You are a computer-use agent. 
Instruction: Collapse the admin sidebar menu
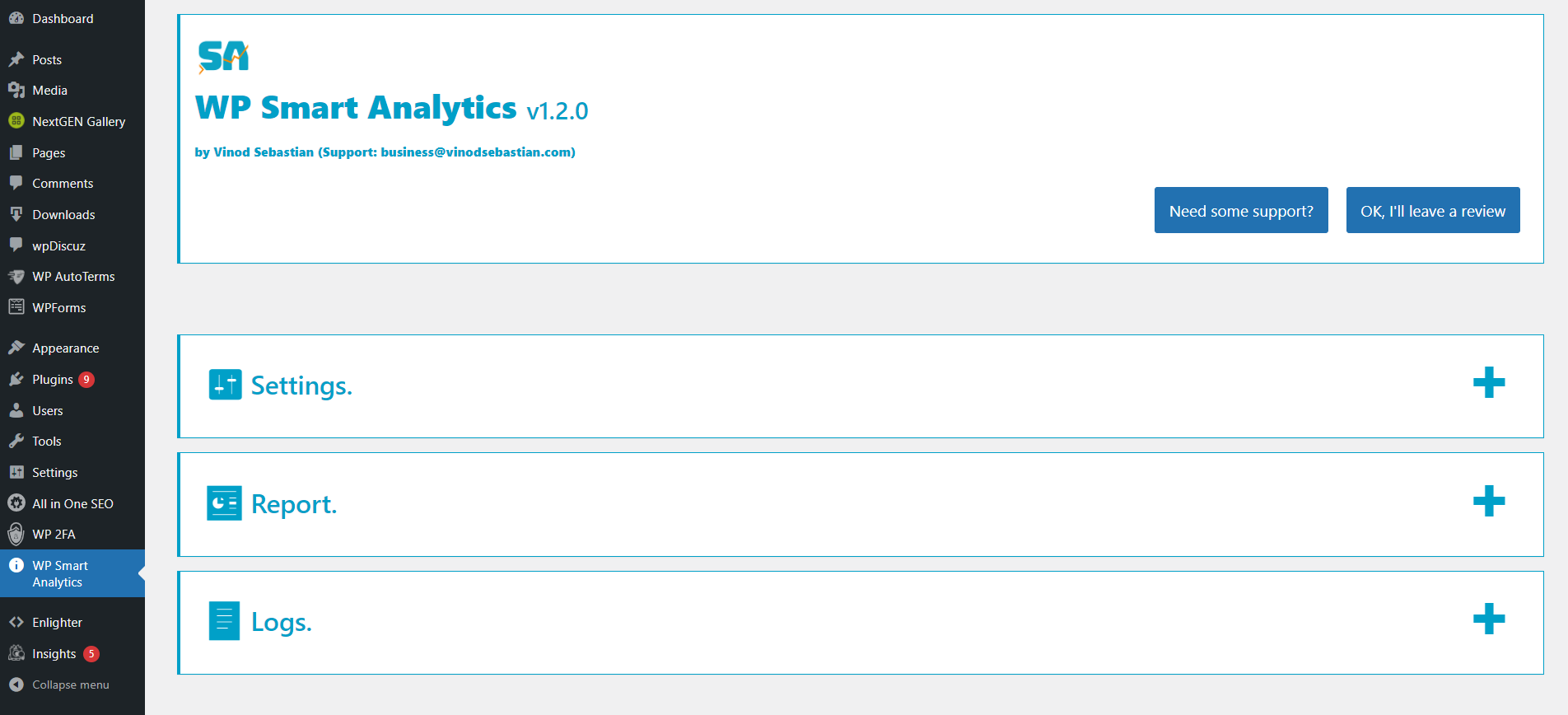tap(70, 685)
